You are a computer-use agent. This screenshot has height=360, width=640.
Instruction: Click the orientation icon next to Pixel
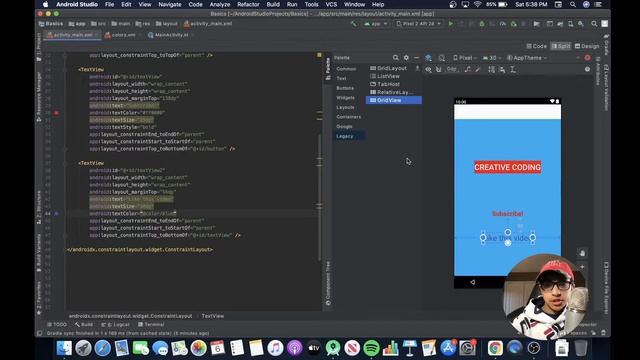(442, 58)
